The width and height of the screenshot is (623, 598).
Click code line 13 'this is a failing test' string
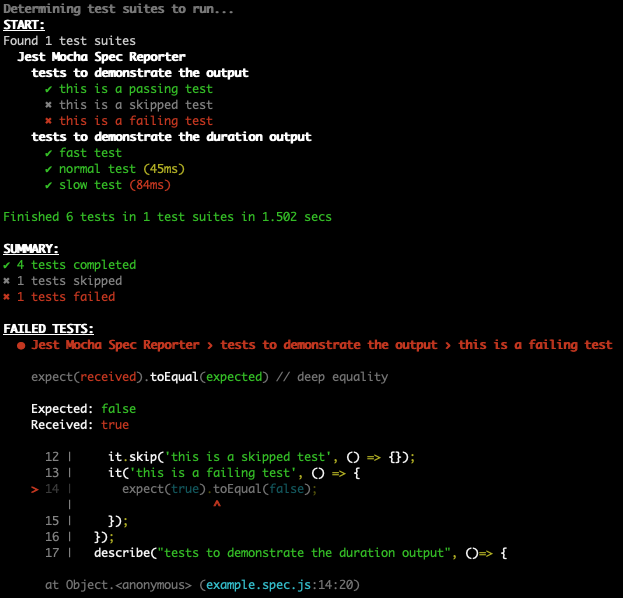213,473
